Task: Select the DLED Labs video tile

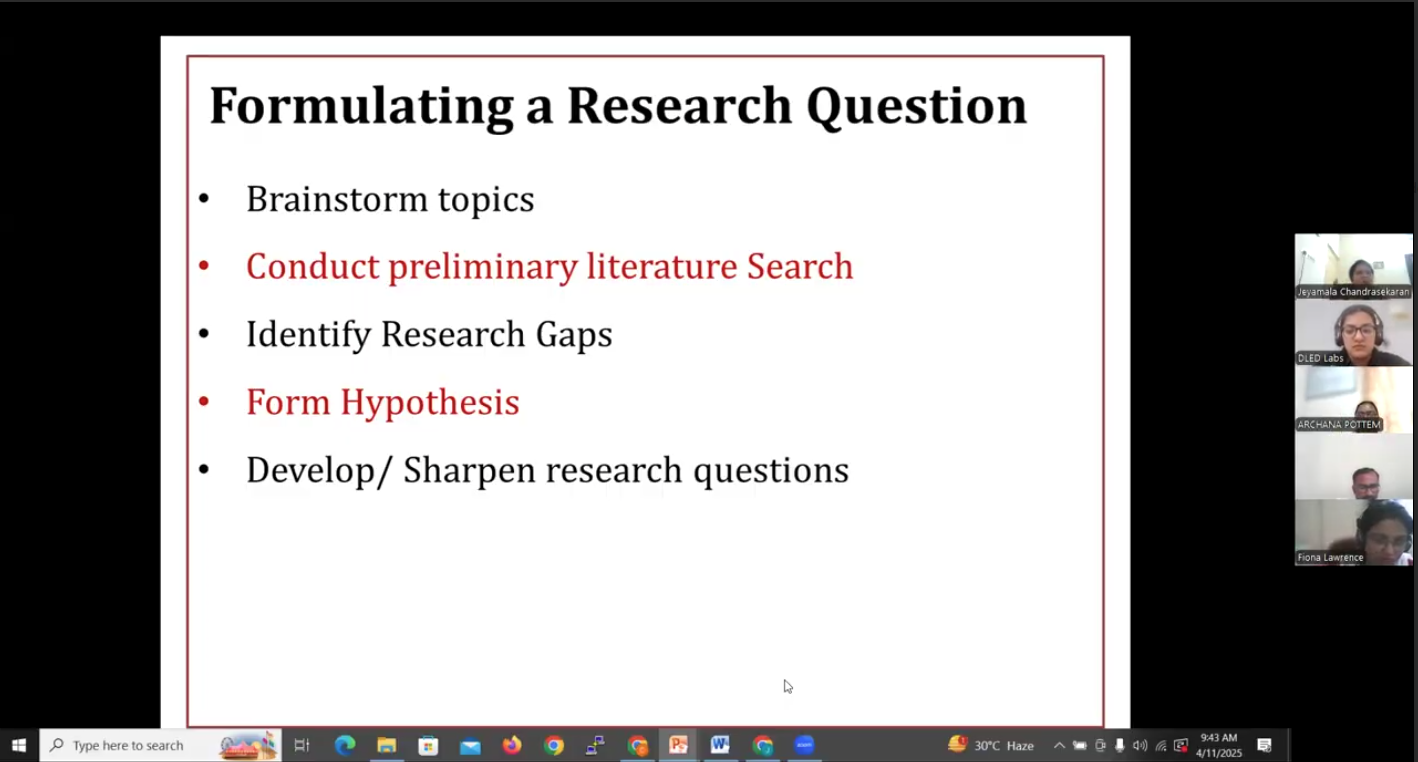Action: point(1353,333)
